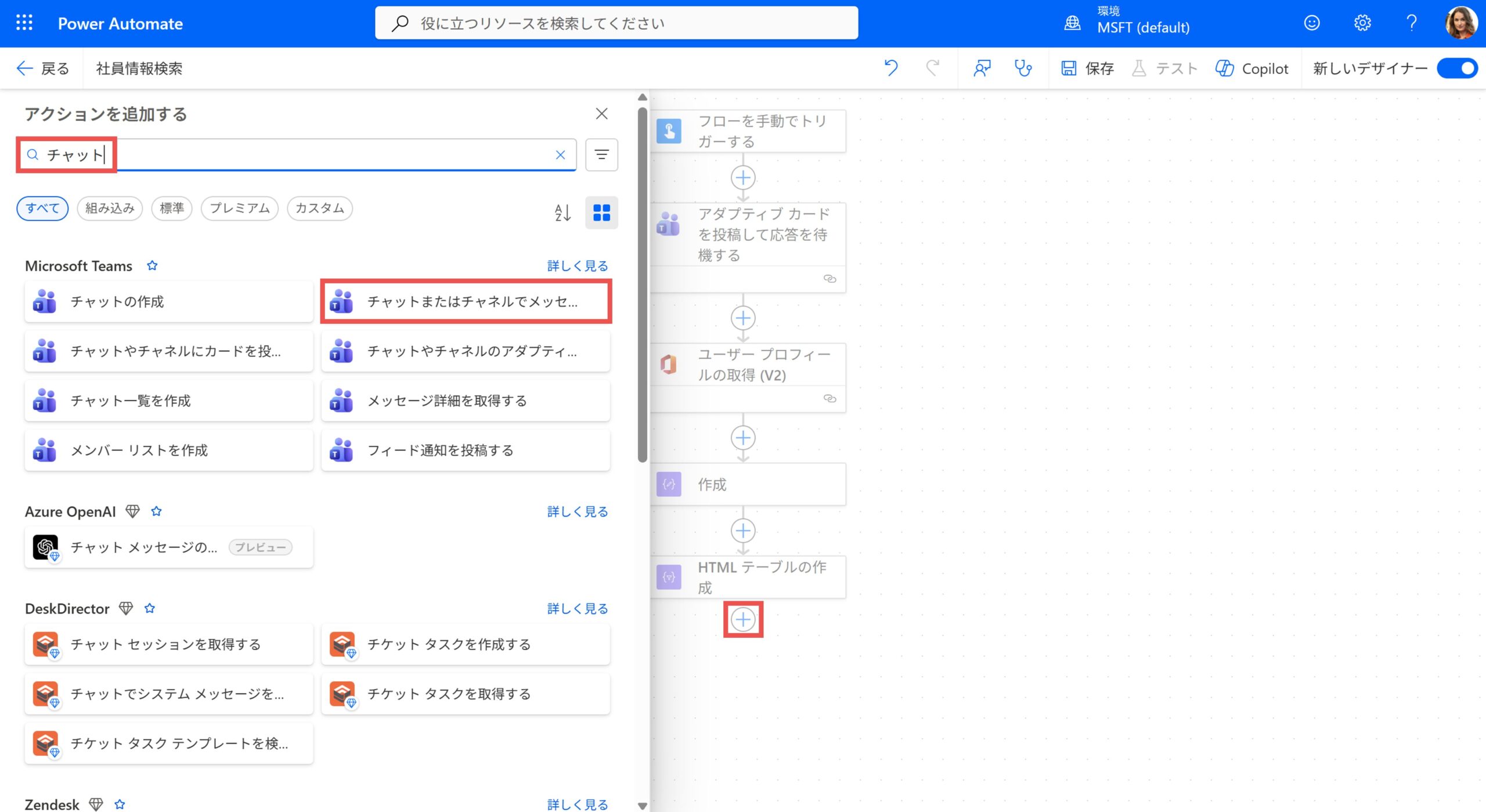Screen dimensions: 1486x812
Task: Open Copilot from the toolbar
Action: pyautogui.click(x=1252, y=68)
